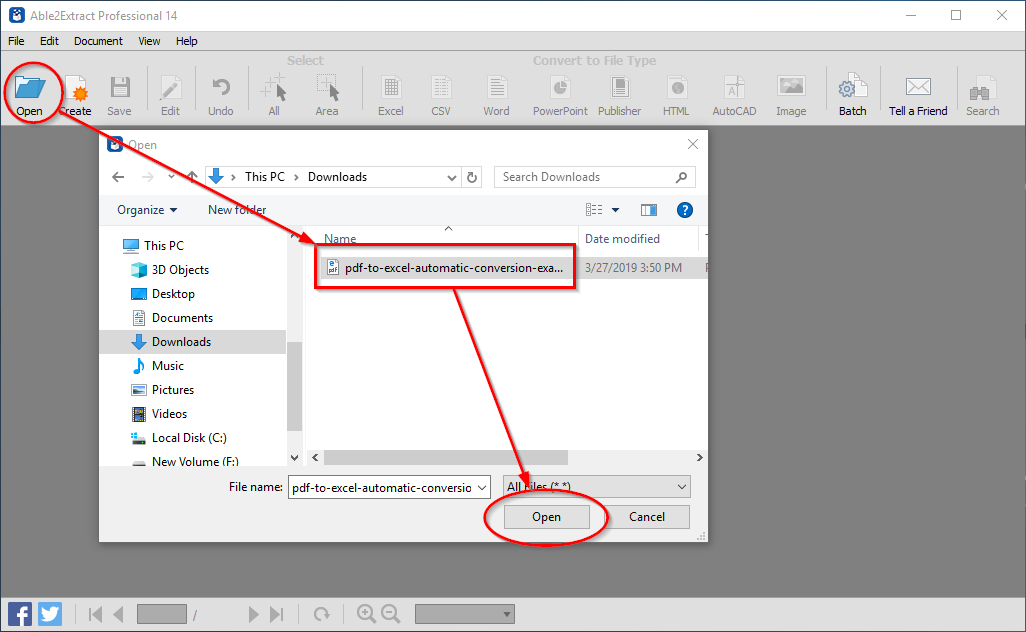Open the All files file type dropdown

click(x=595, y=486)
